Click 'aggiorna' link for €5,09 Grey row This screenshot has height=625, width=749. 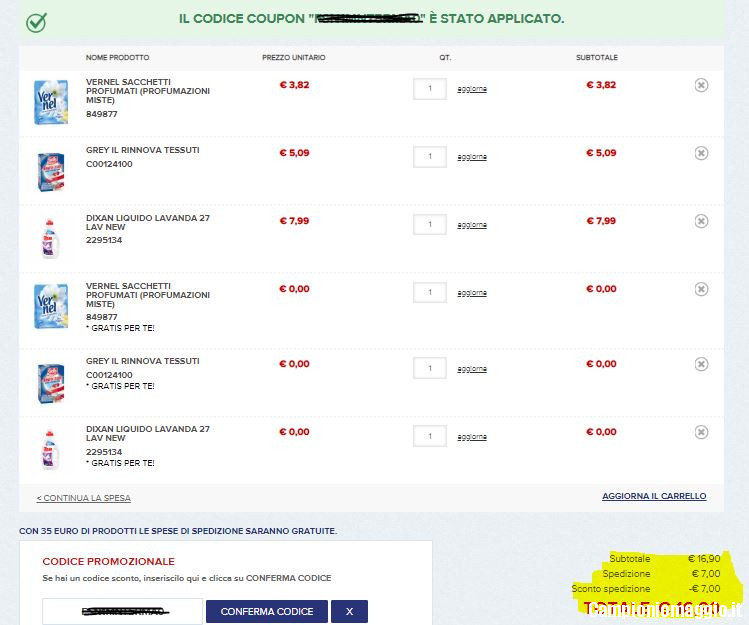[472, 158]
